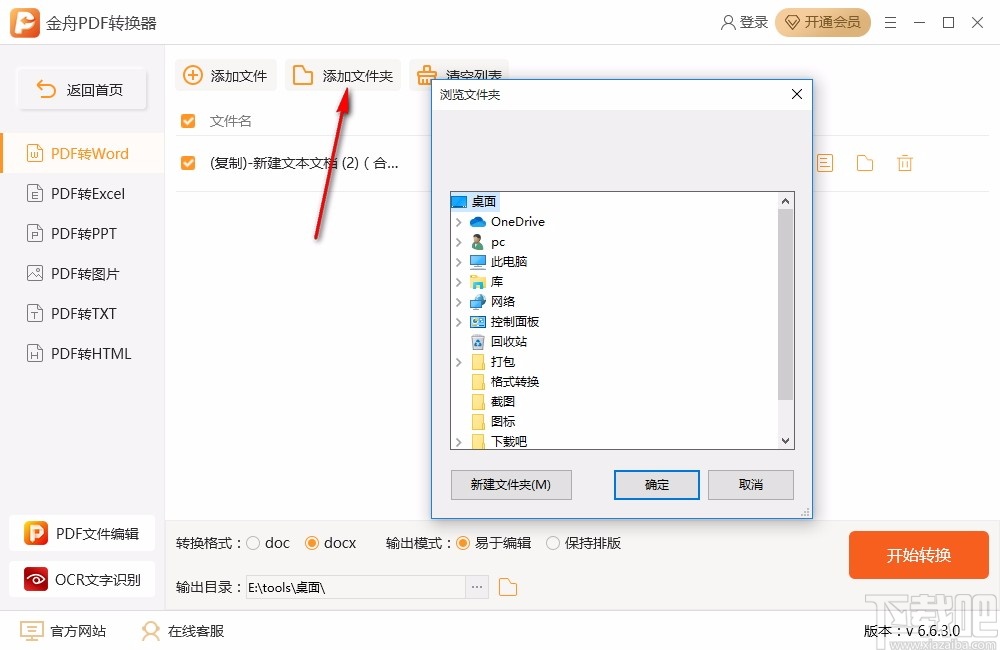
Task: Open the document preview icon on file row
Action: [x=824, y=162]
